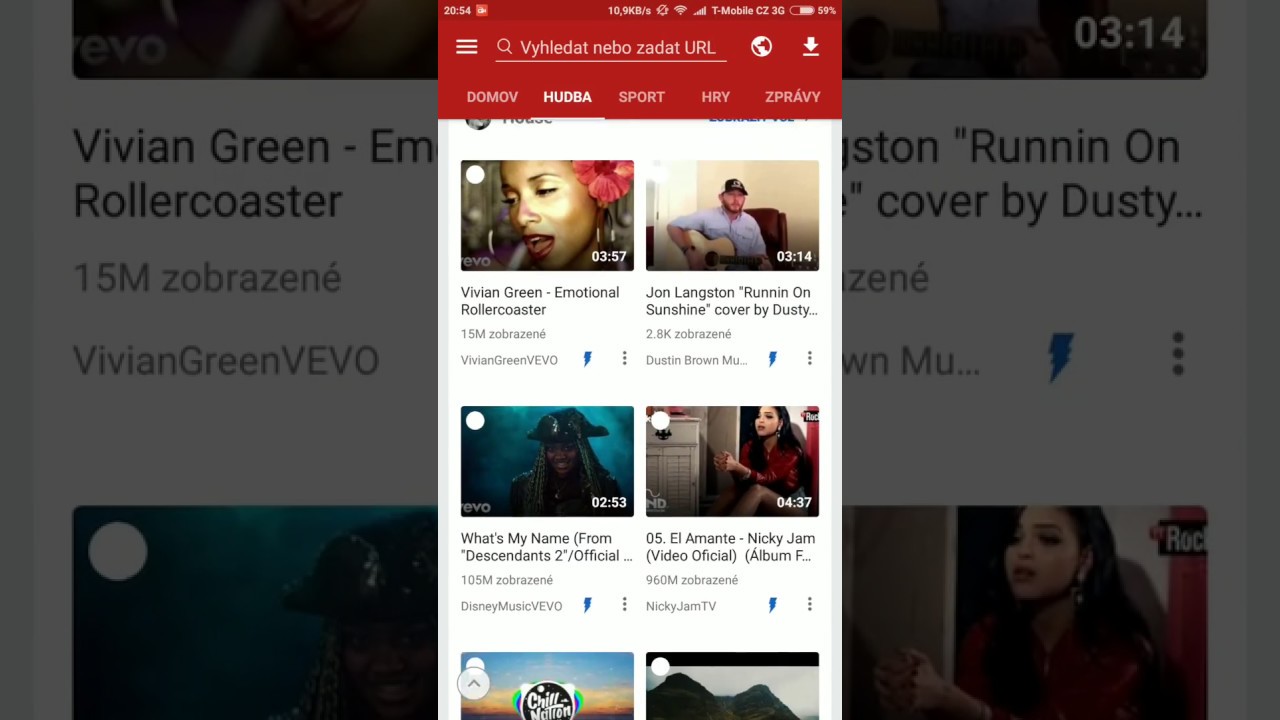The width and height of the screenshot is (1280, 720).
Task: Click the '960M zobrazené' view count
Action: 692,580
